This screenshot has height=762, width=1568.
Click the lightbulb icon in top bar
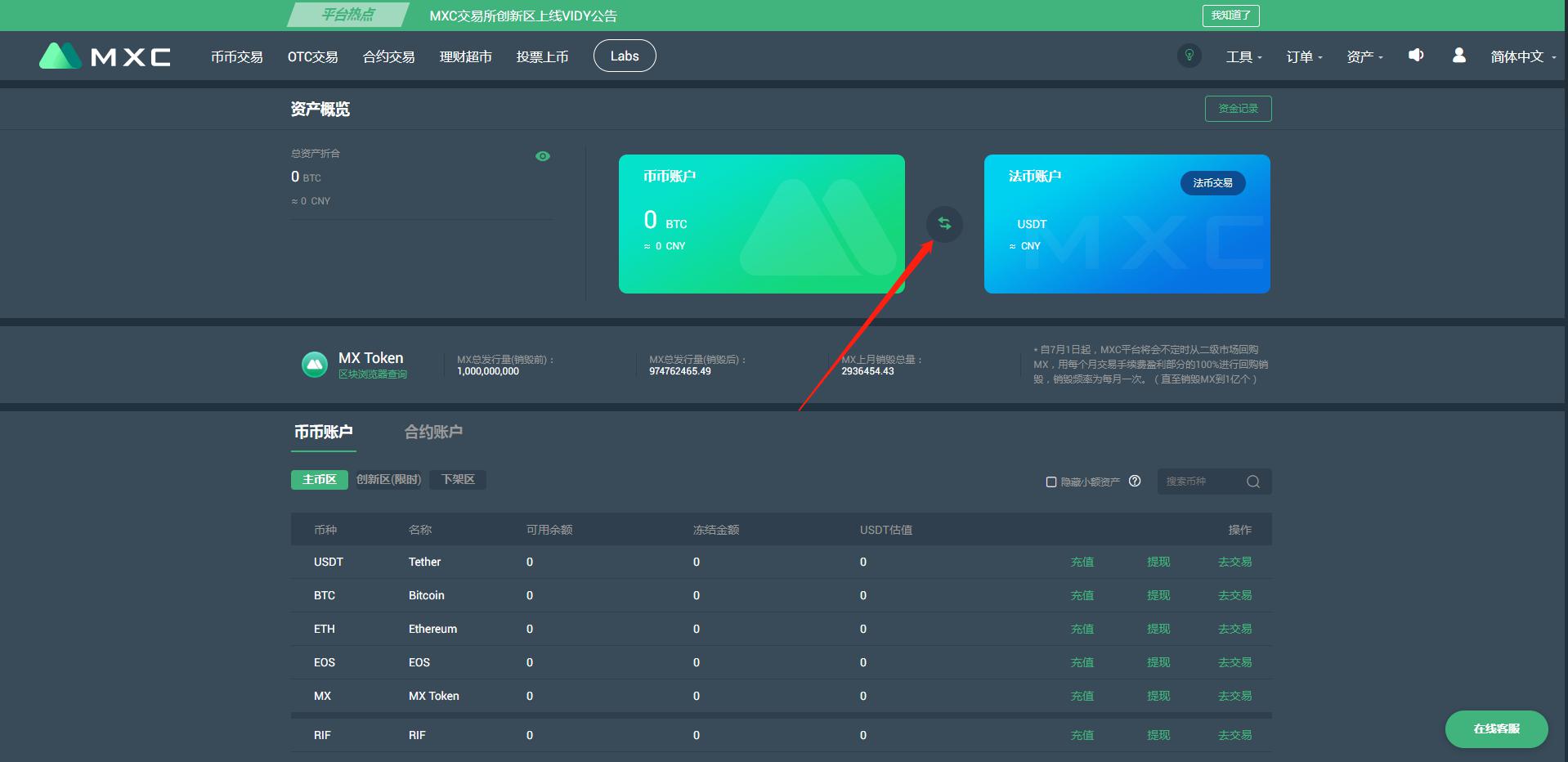tap(1189, 56)
